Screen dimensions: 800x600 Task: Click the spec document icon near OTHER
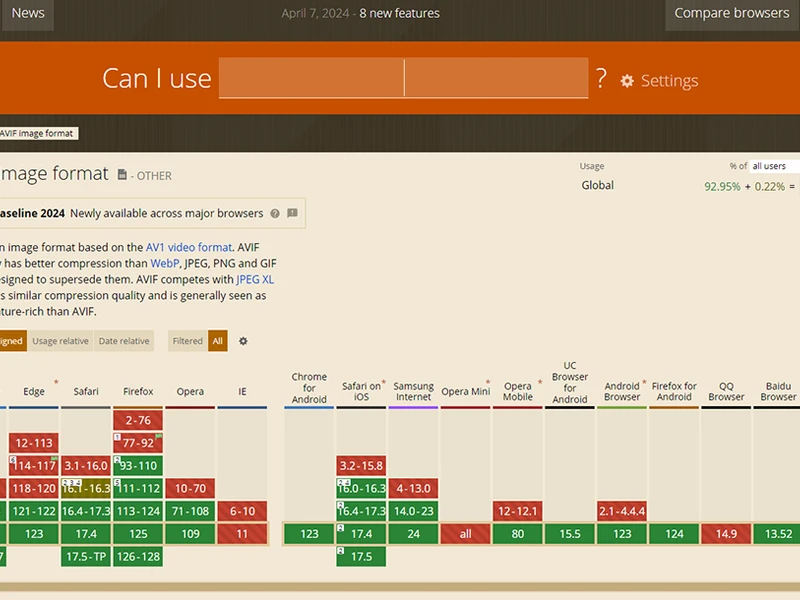122,174
